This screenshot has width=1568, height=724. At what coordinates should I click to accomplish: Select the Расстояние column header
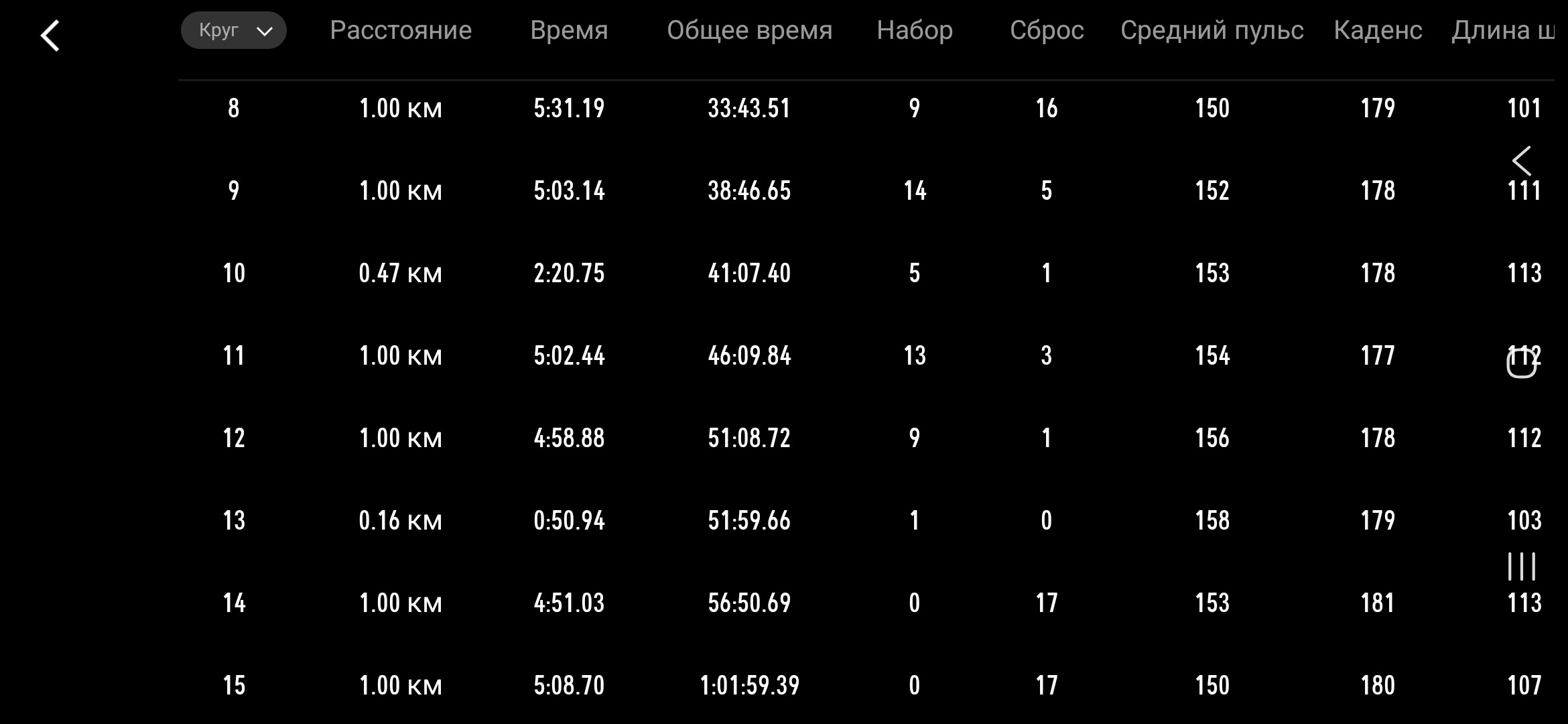[401, 30]
